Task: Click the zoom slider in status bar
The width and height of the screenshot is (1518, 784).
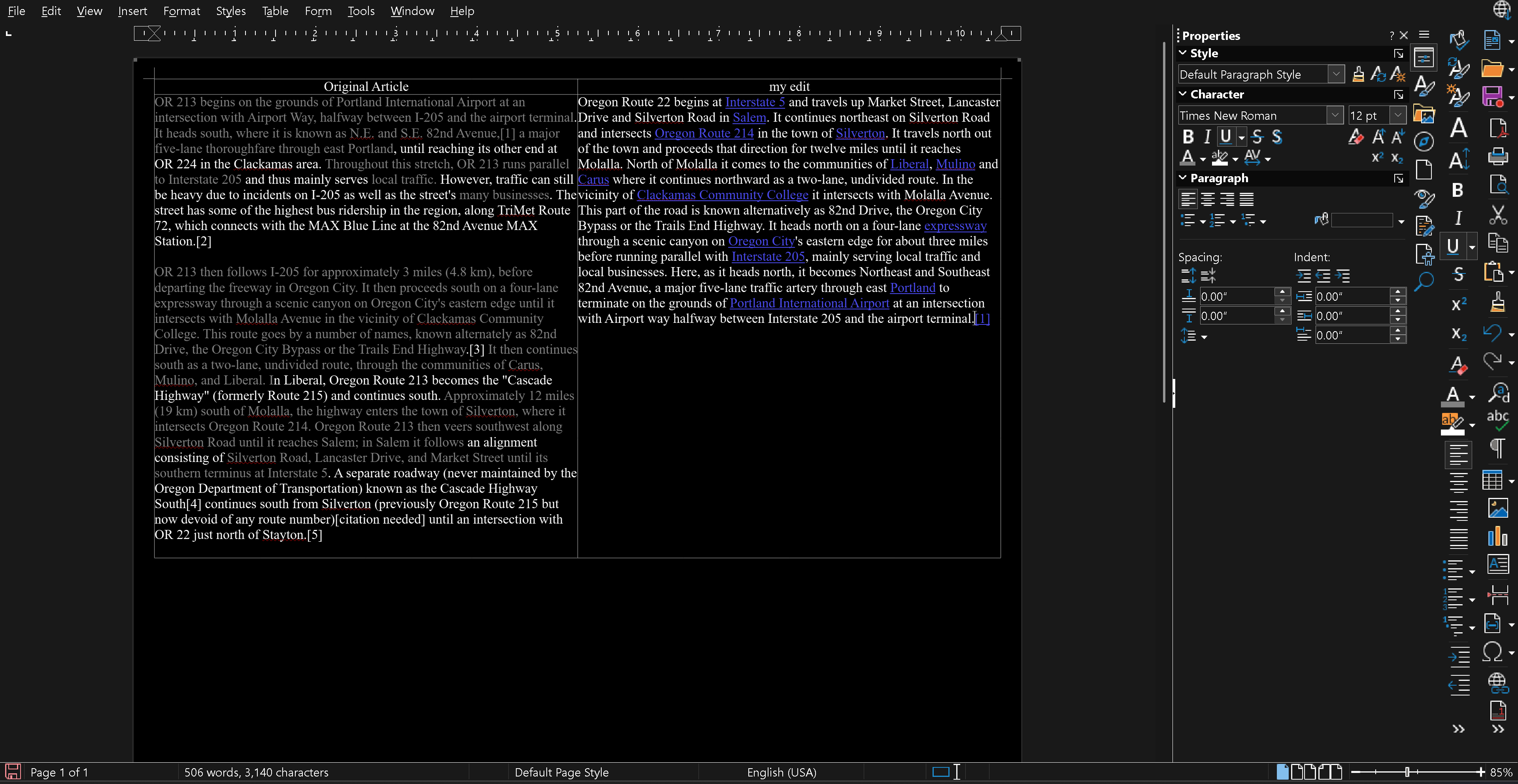Action: (x=1407, y=772)
